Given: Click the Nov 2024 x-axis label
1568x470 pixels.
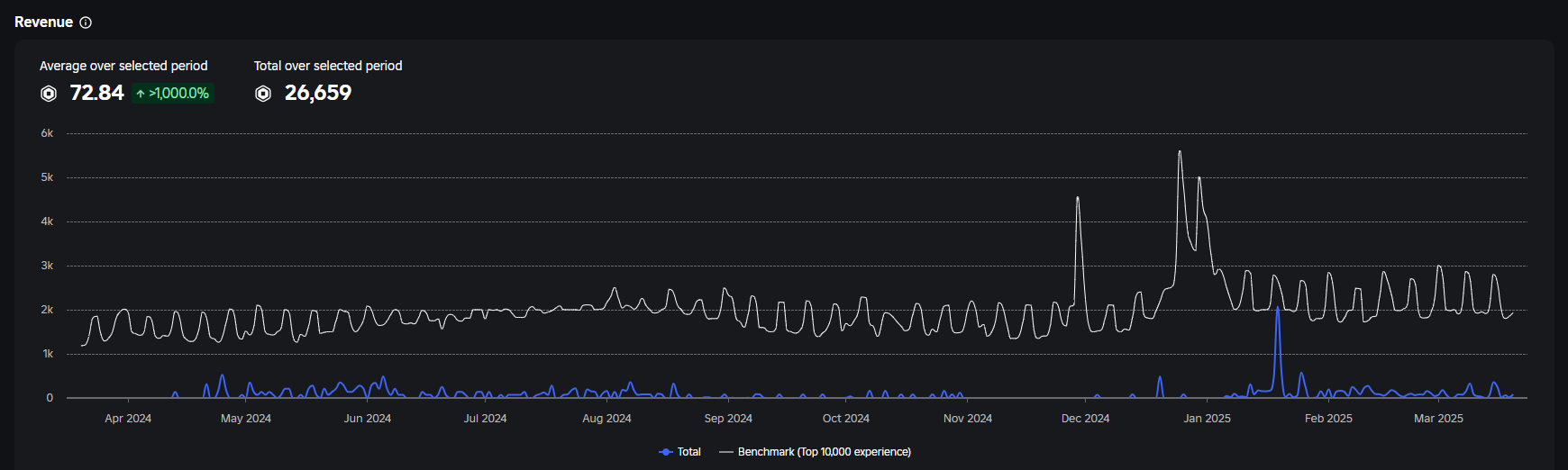Looking at the screenshot, I should coord(968,419).
